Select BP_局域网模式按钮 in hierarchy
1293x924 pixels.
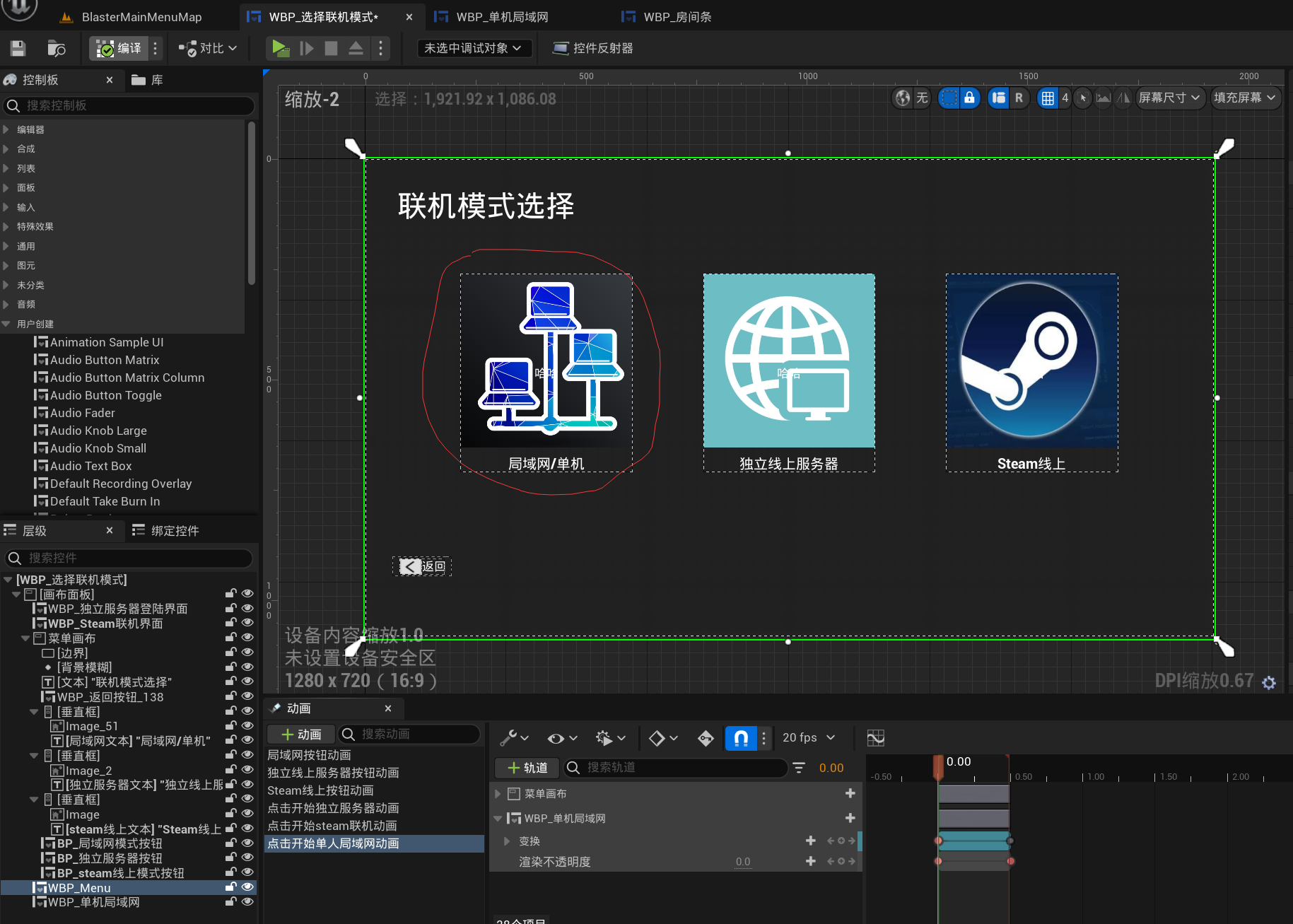tap(110, 843)
